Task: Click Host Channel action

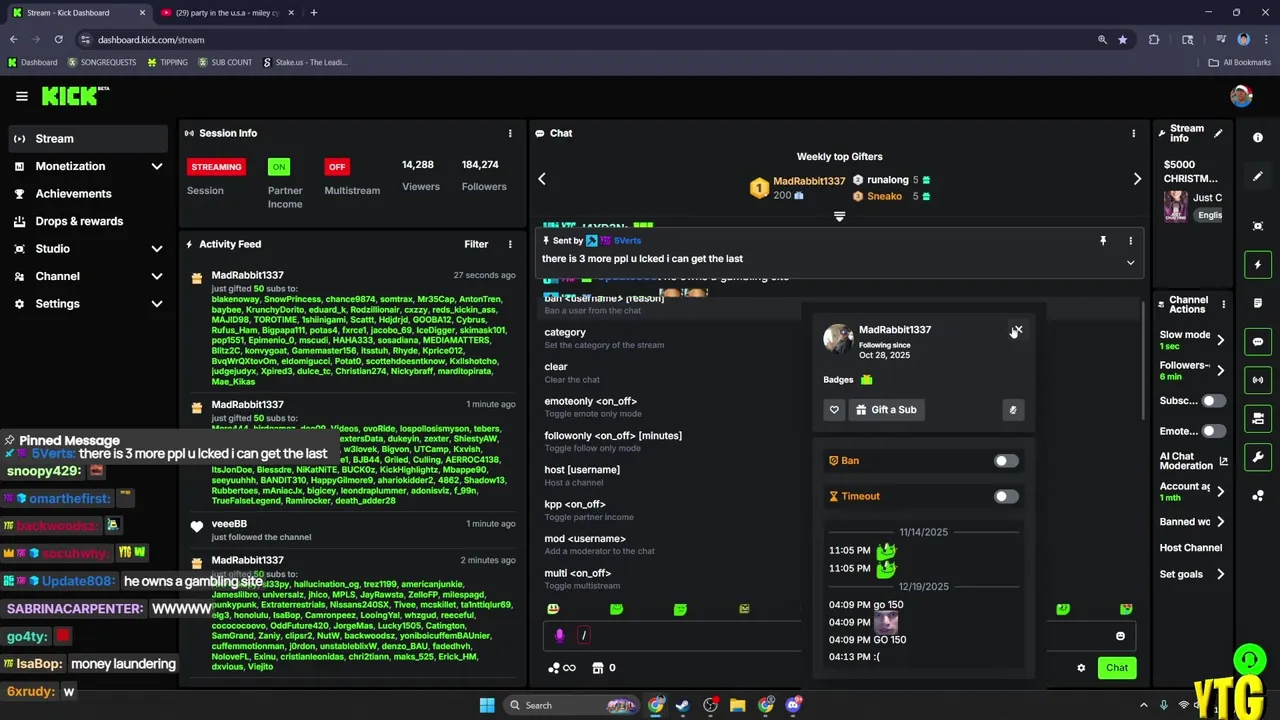Action: [x=1191, y=548]
